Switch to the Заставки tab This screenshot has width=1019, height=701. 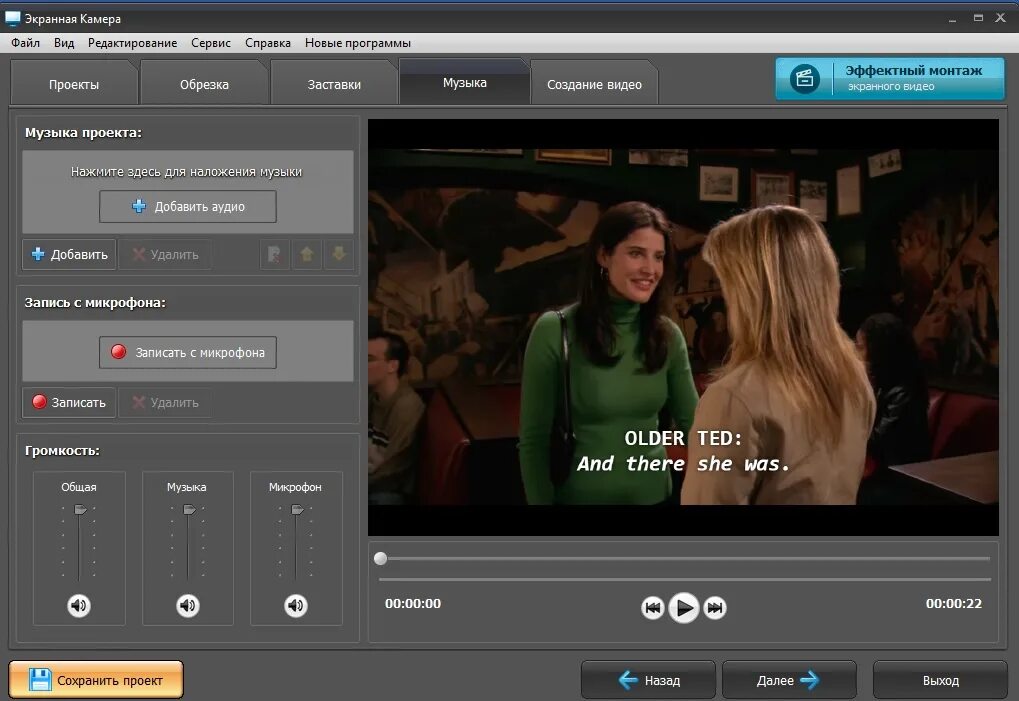(334, 84)
